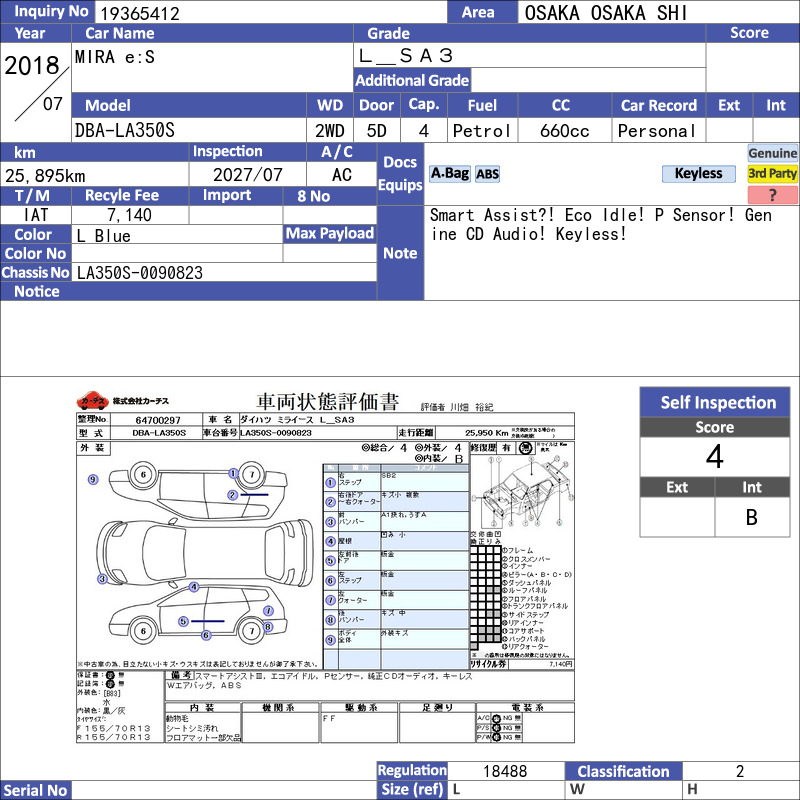Click damage marker 2 on right side door
This screenshot has height=800, width=800.
tap(233, 494)
